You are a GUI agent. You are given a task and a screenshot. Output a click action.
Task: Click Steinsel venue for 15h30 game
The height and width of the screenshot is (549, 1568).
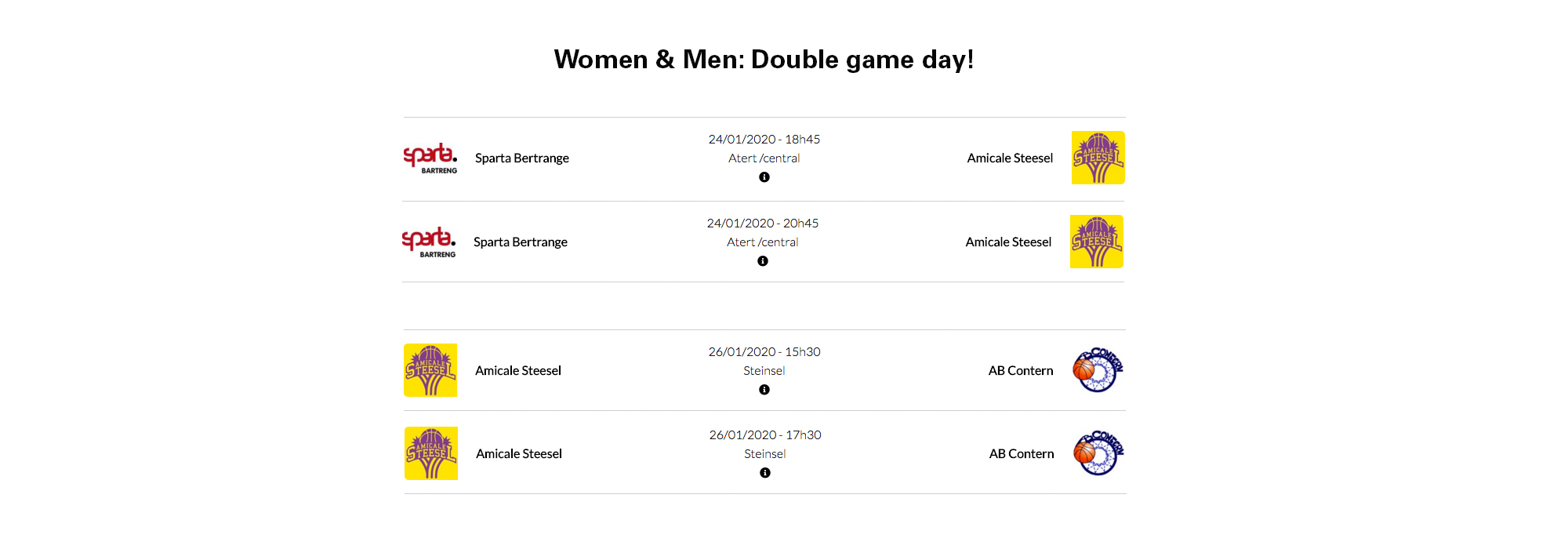[x=764, y=371]
